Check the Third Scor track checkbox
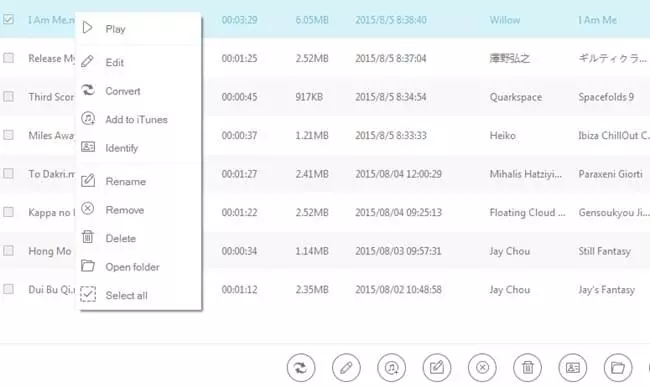This screenshot has height=387, width=650. (8, 96)
